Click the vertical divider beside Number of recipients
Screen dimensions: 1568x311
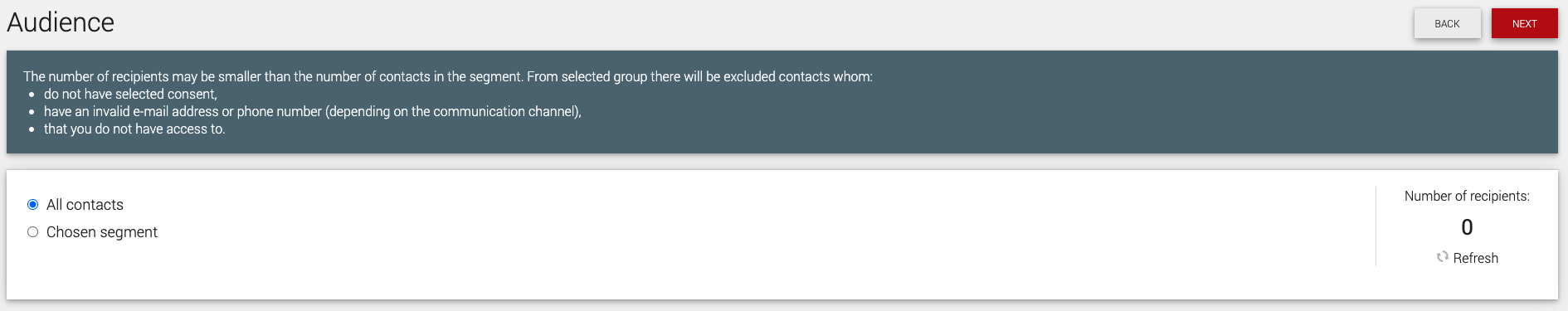point(1376,226)
